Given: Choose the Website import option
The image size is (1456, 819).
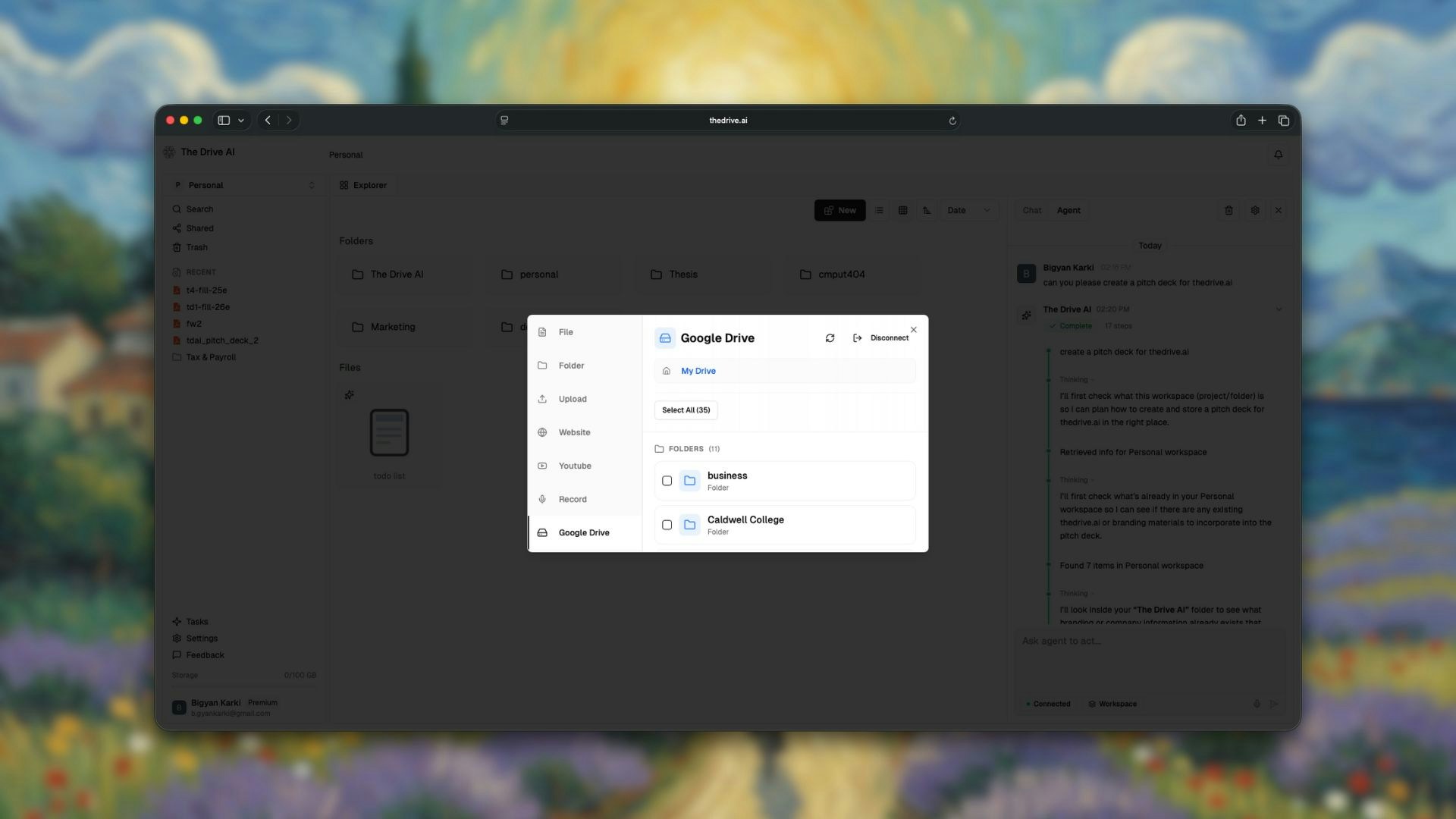Looking at the screenshot, I should click(x=573, y=432).
